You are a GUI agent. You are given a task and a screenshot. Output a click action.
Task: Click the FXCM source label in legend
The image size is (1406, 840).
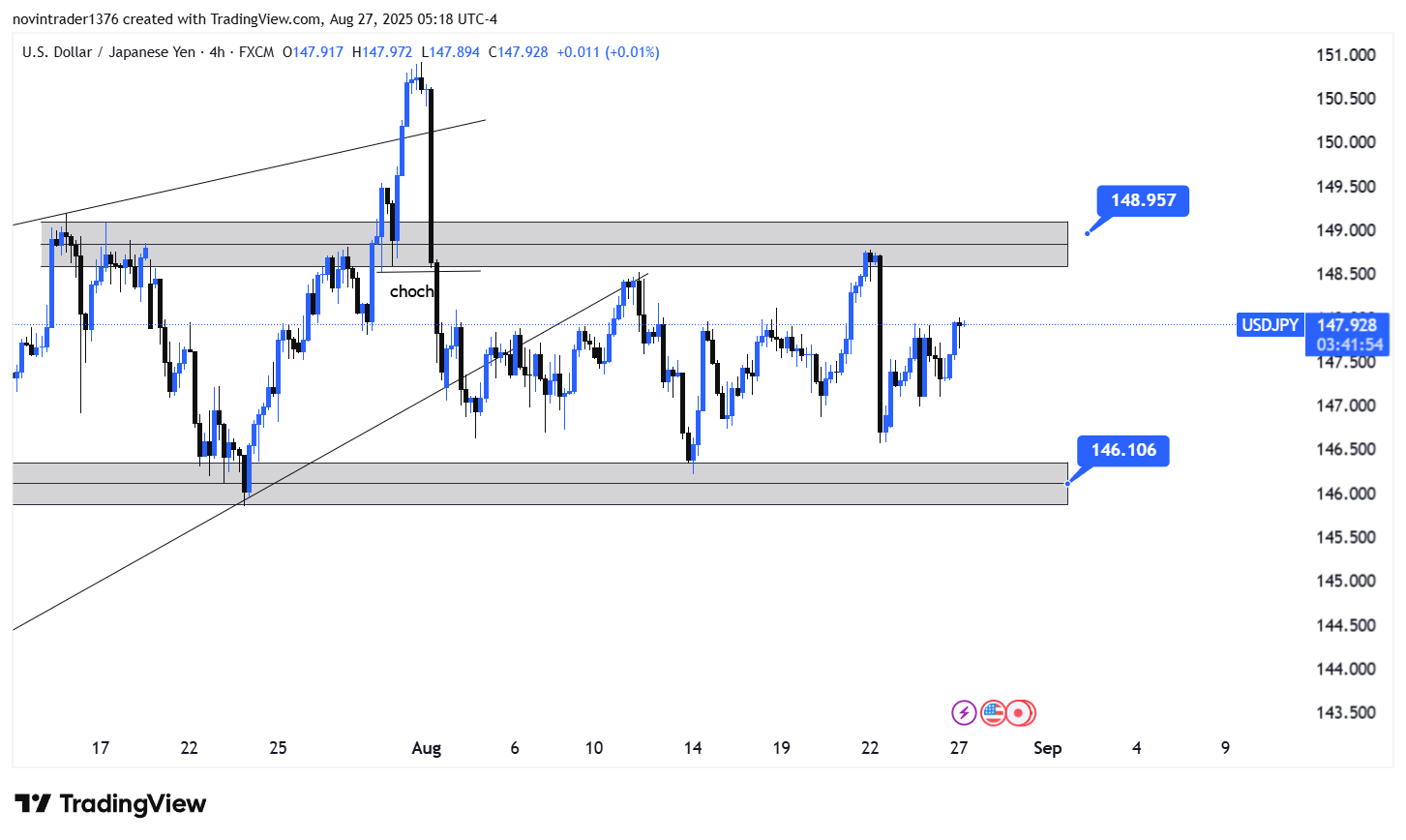click(255, 52)
